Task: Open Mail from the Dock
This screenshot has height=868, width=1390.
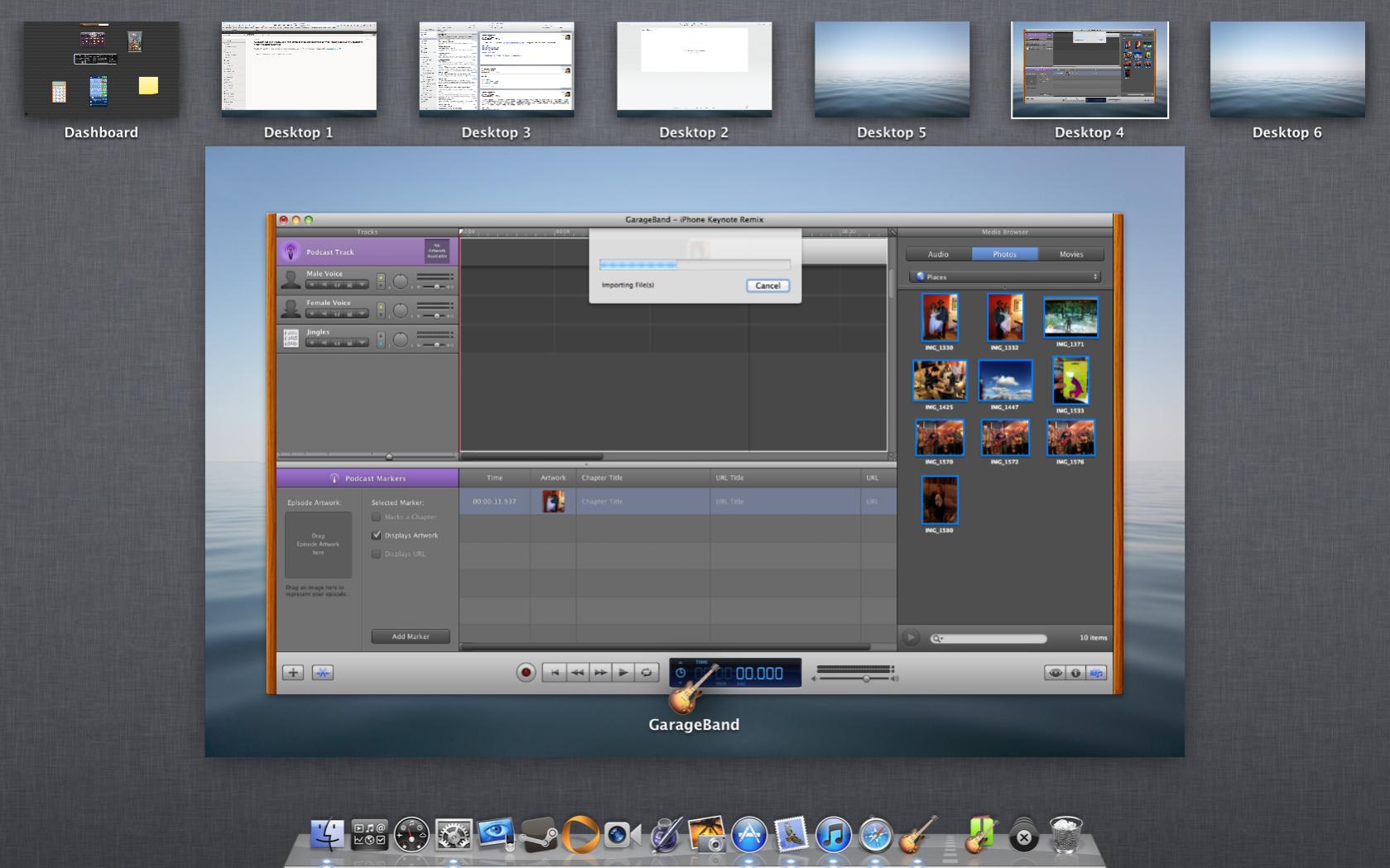Action: pyautogui.click(x=791, y=835)
